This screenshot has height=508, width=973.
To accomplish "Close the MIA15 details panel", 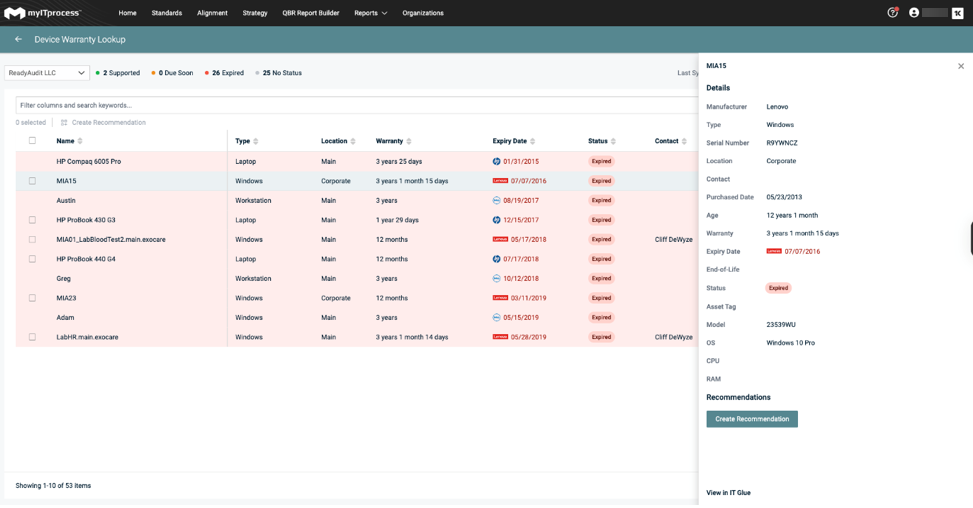I will 961,66.
